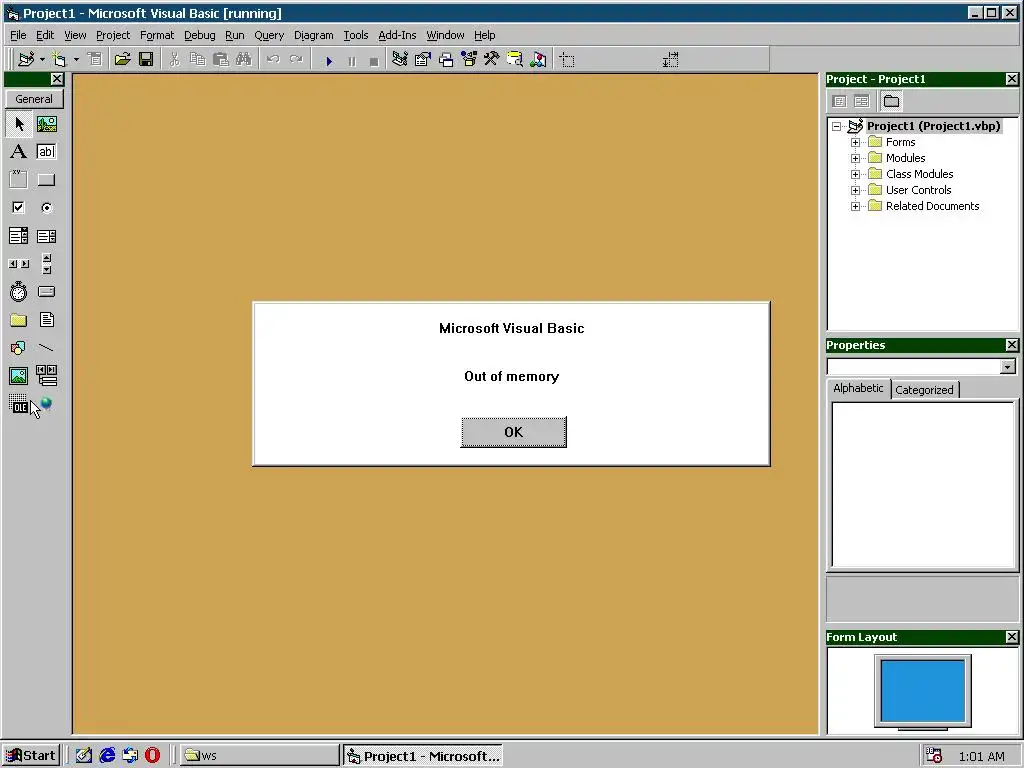Click the Find binoculars toolbar icon
The width and height of the screenshot is (1024, 768).
click(244, 59)
